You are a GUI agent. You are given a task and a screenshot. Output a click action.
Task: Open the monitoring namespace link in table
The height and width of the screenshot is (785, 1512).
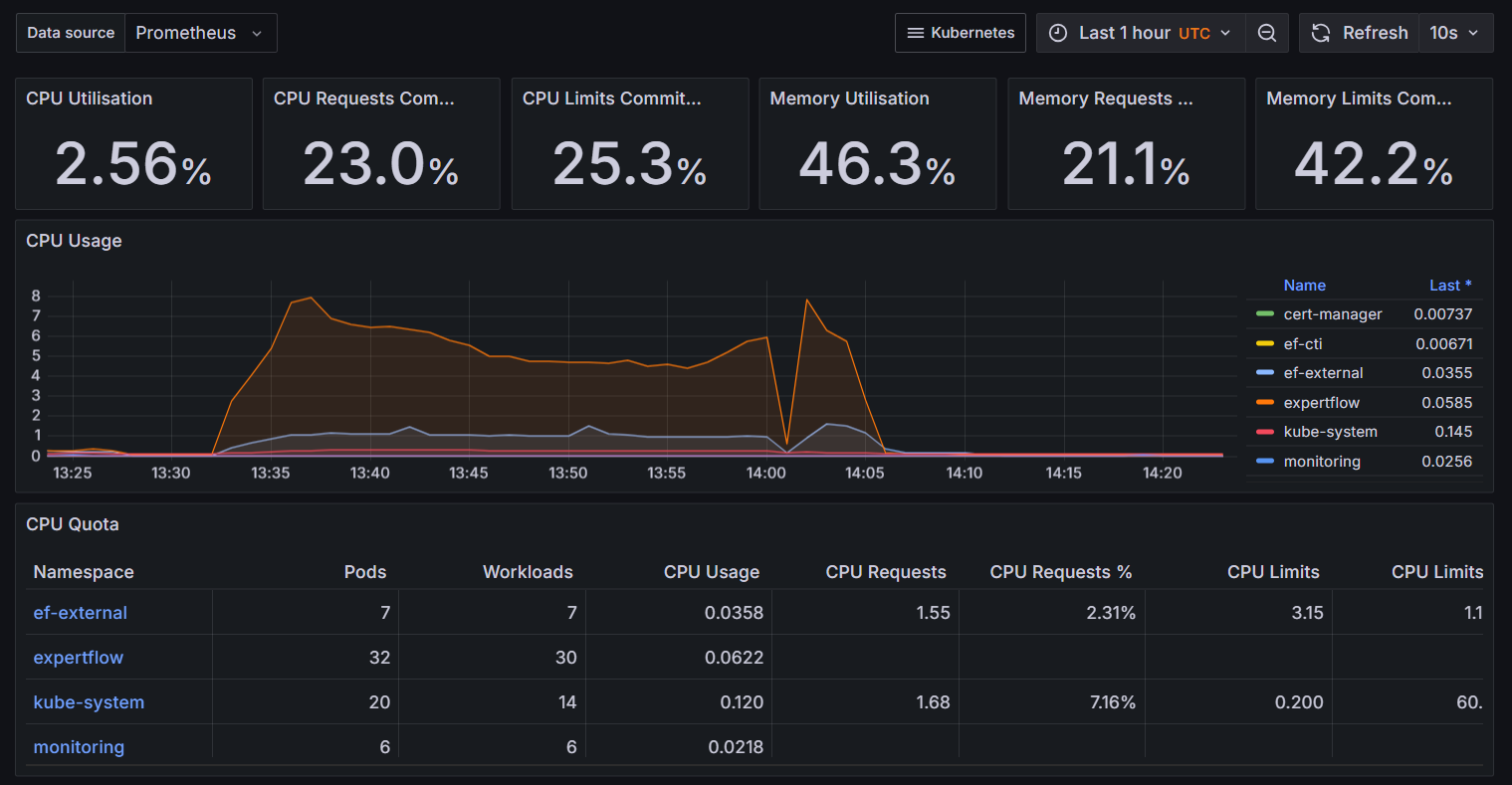(79, 747)
